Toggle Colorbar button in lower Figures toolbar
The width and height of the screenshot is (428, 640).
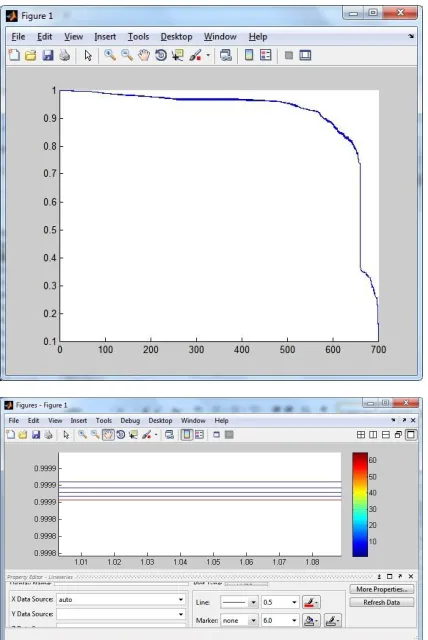click(186, 435)
